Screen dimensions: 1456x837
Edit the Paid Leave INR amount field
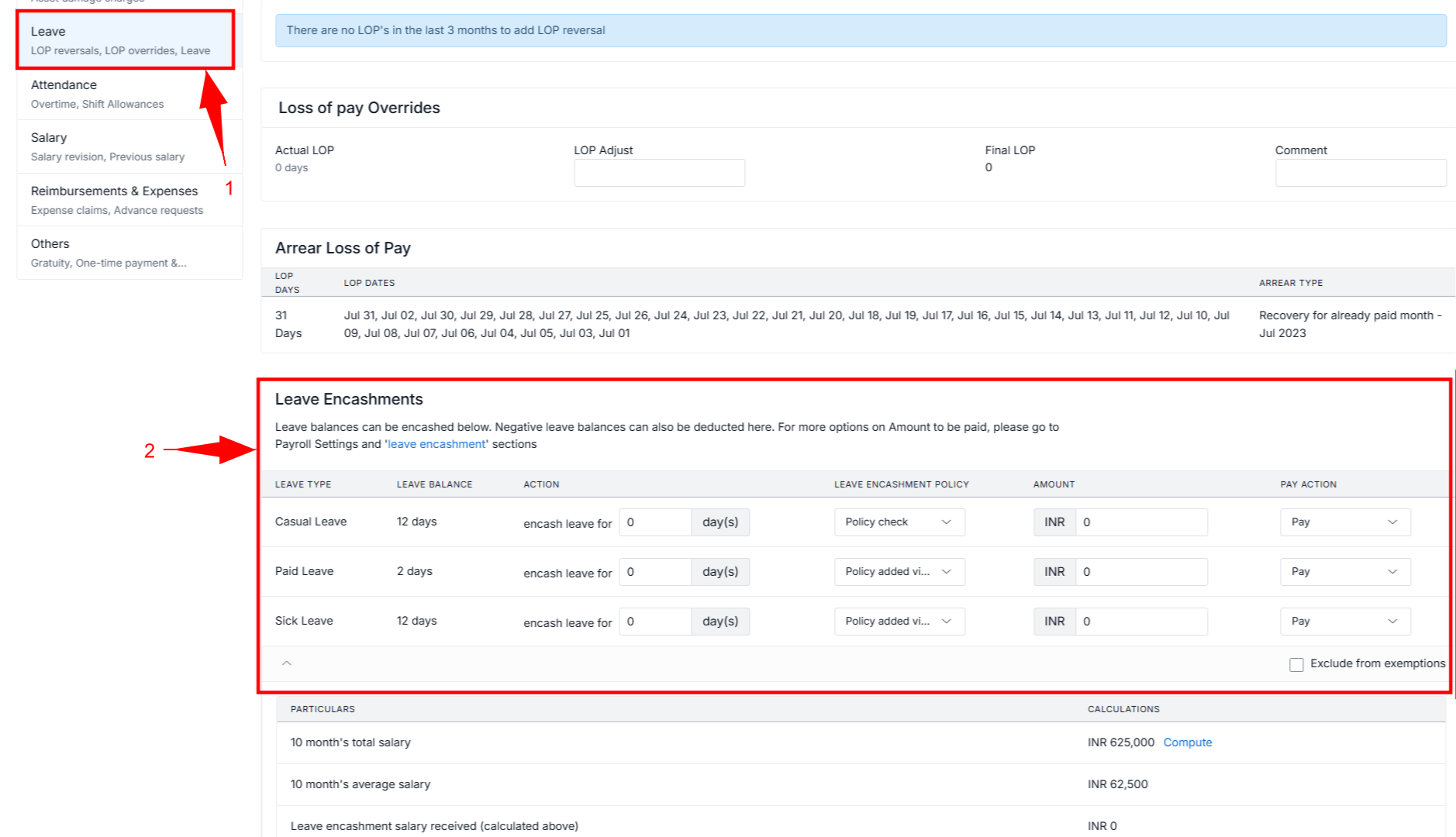[x=1140, y=572]
